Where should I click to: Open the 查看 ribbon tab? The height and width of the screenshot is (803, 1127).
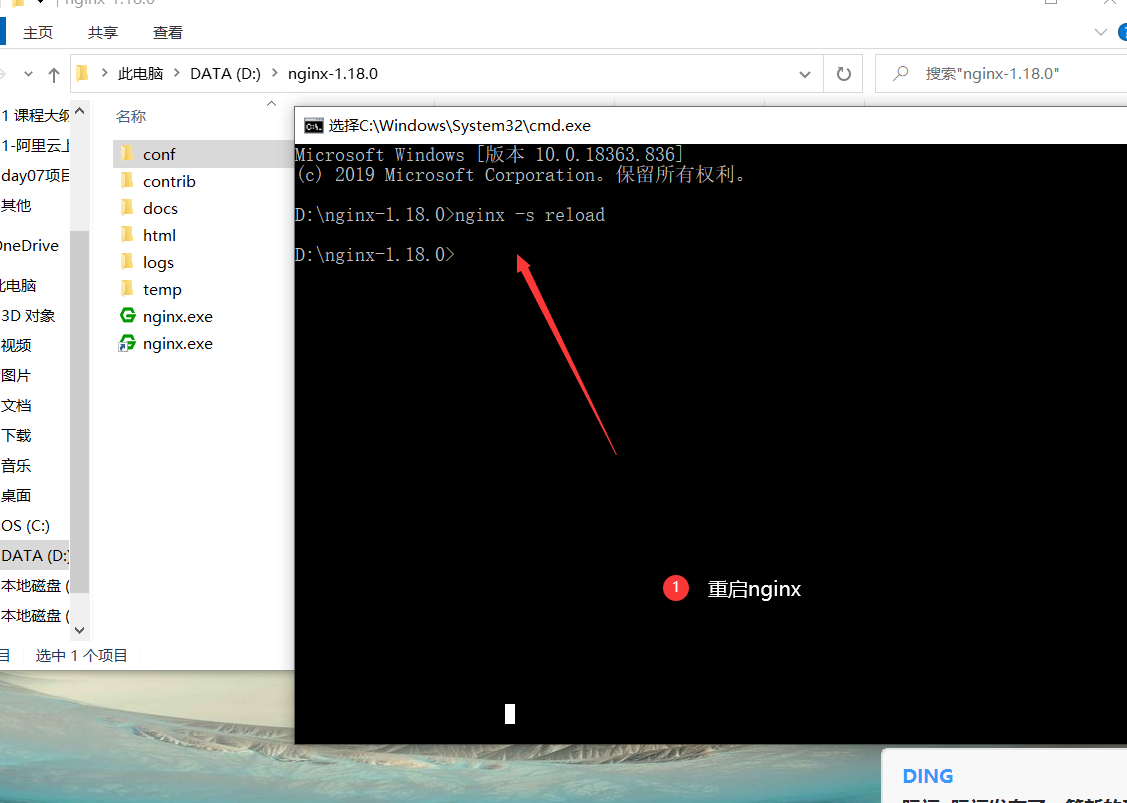tap(167, 32)
